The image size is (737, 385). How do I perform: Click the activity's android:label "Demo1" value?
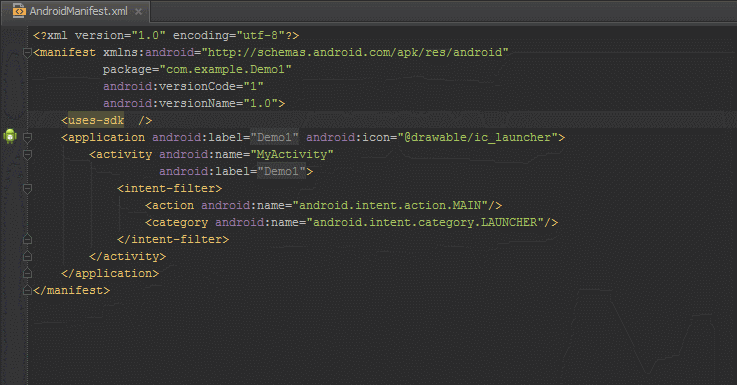coord(282,171)
